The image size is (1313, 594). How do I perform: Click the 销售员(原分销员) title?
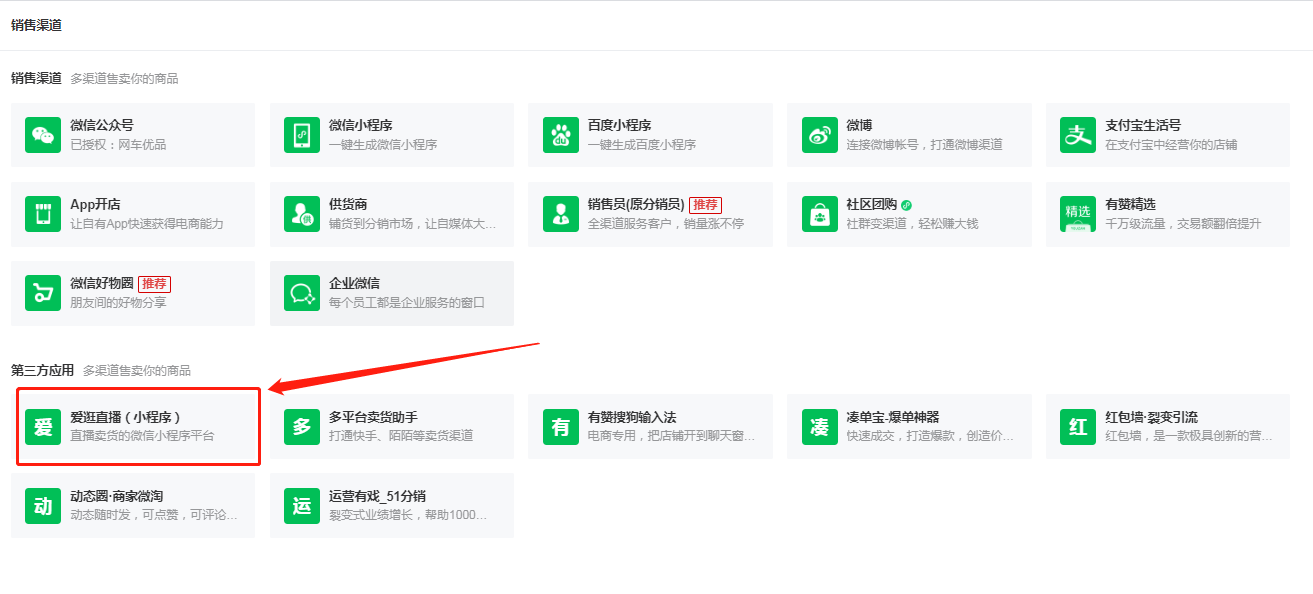coord(636,205)
